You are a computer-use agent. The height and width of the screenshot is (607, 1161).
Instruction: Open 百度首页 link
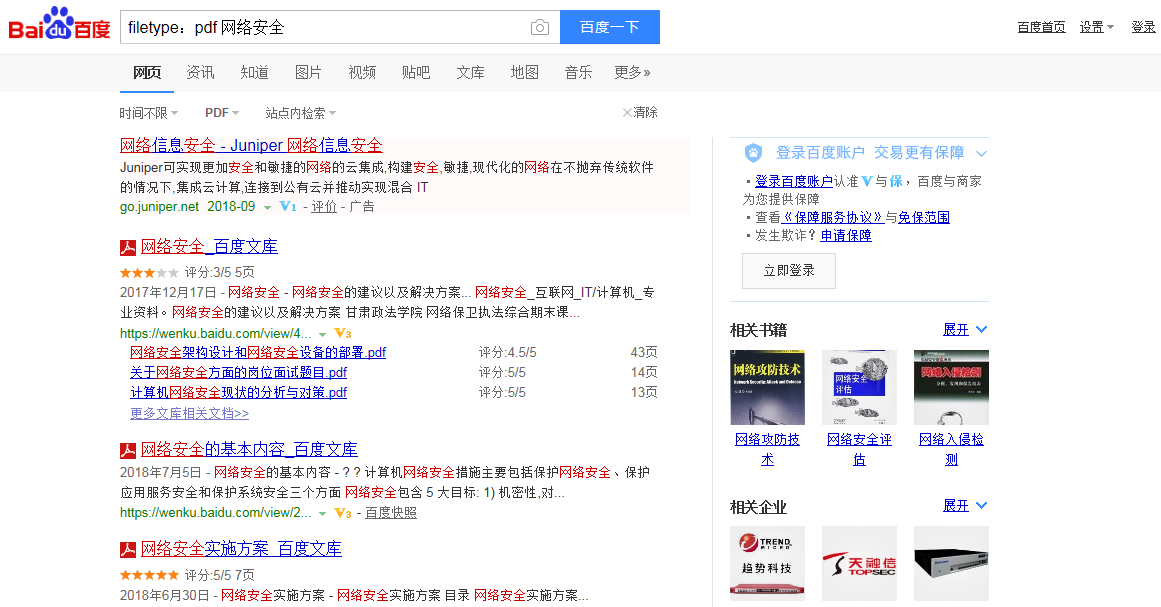(1041, 27)
